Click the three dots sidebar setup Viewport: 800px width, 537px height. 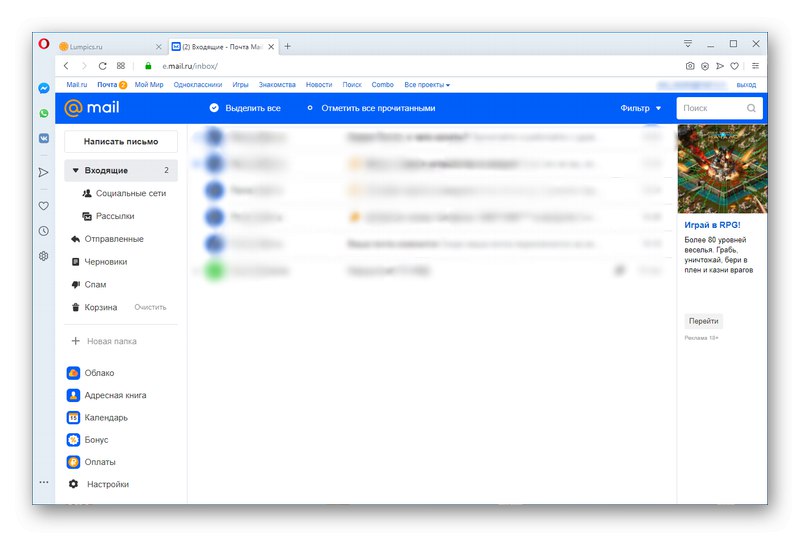coord(44,482)
